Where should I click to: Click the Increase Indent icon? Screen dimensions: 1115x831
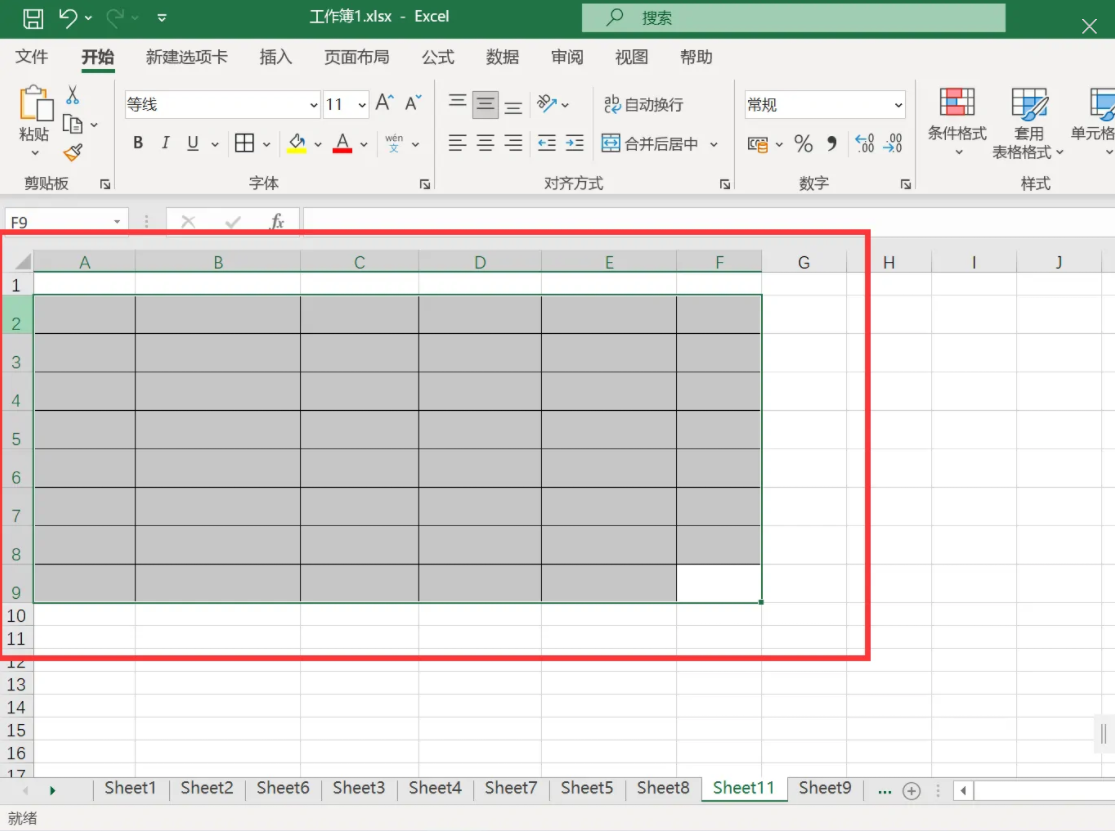[574, 144]
